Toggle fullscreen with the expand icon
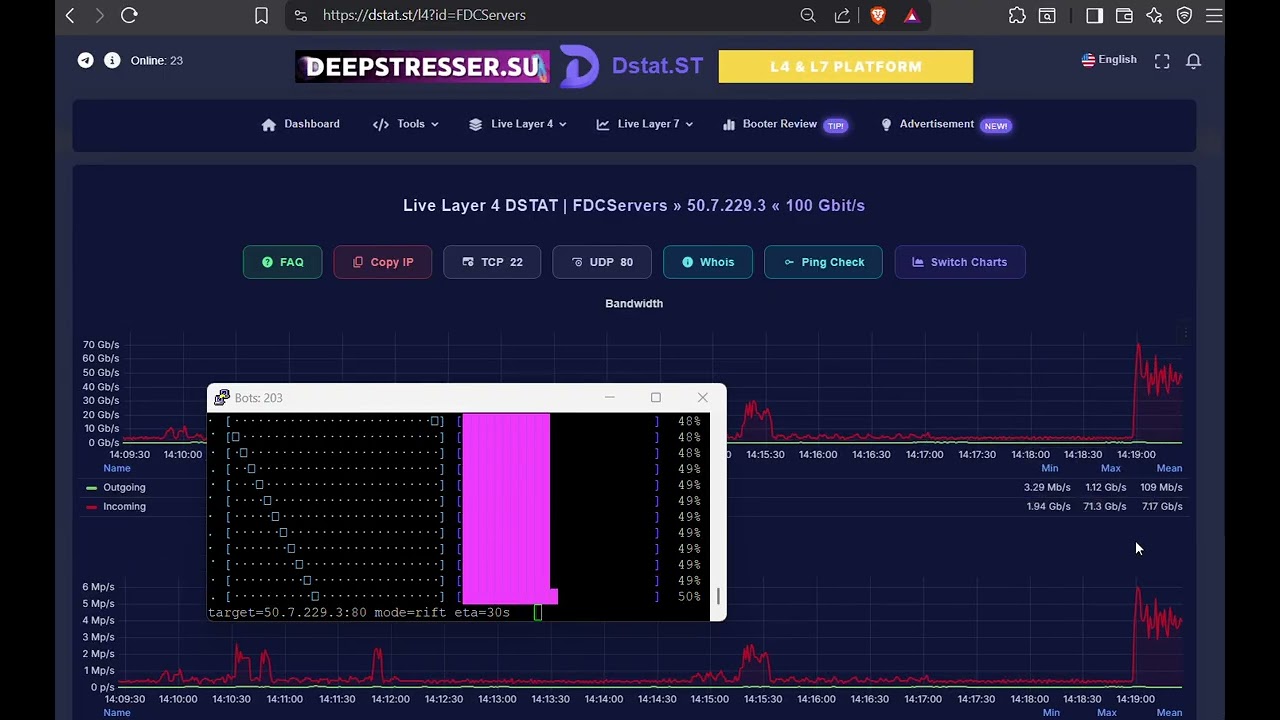This screenshot has width=1280, height=720. pyautogui.click(x=1162, y=61)
